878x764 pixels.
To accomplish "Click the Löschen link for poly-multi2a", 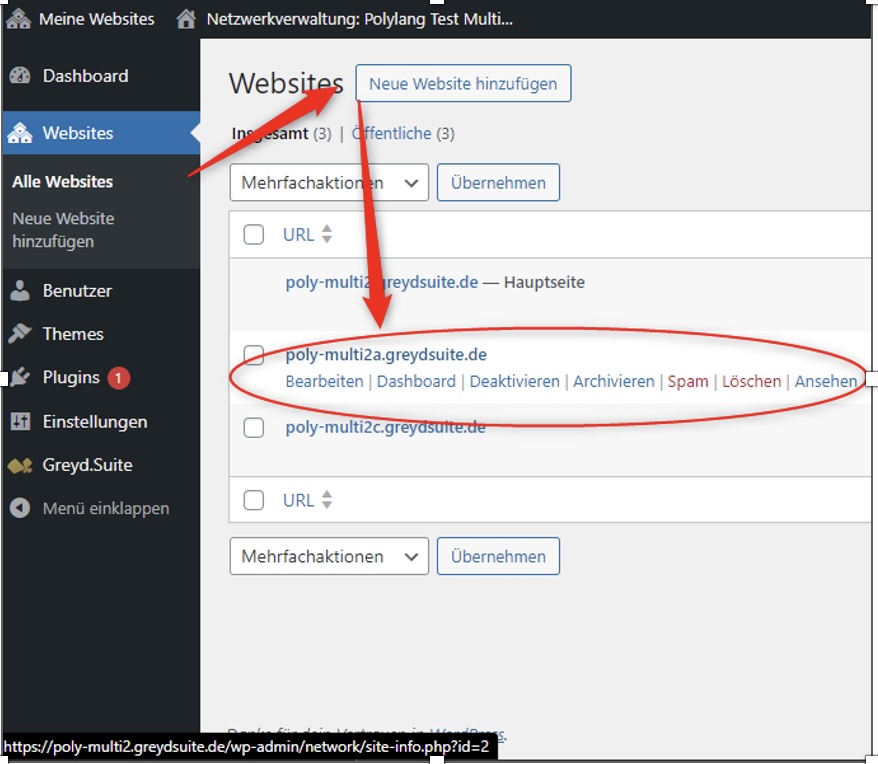I will [751, 381].
